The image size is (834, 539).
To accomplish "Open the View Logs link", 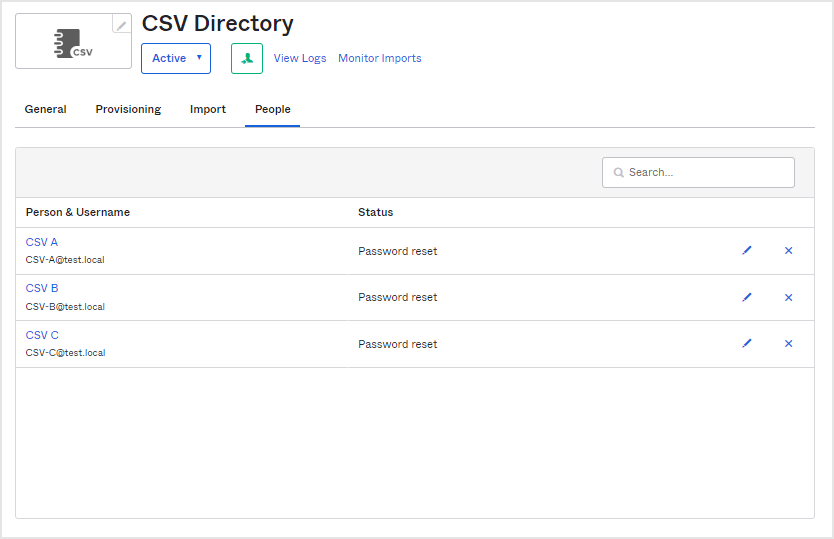I will coord(300,58).
